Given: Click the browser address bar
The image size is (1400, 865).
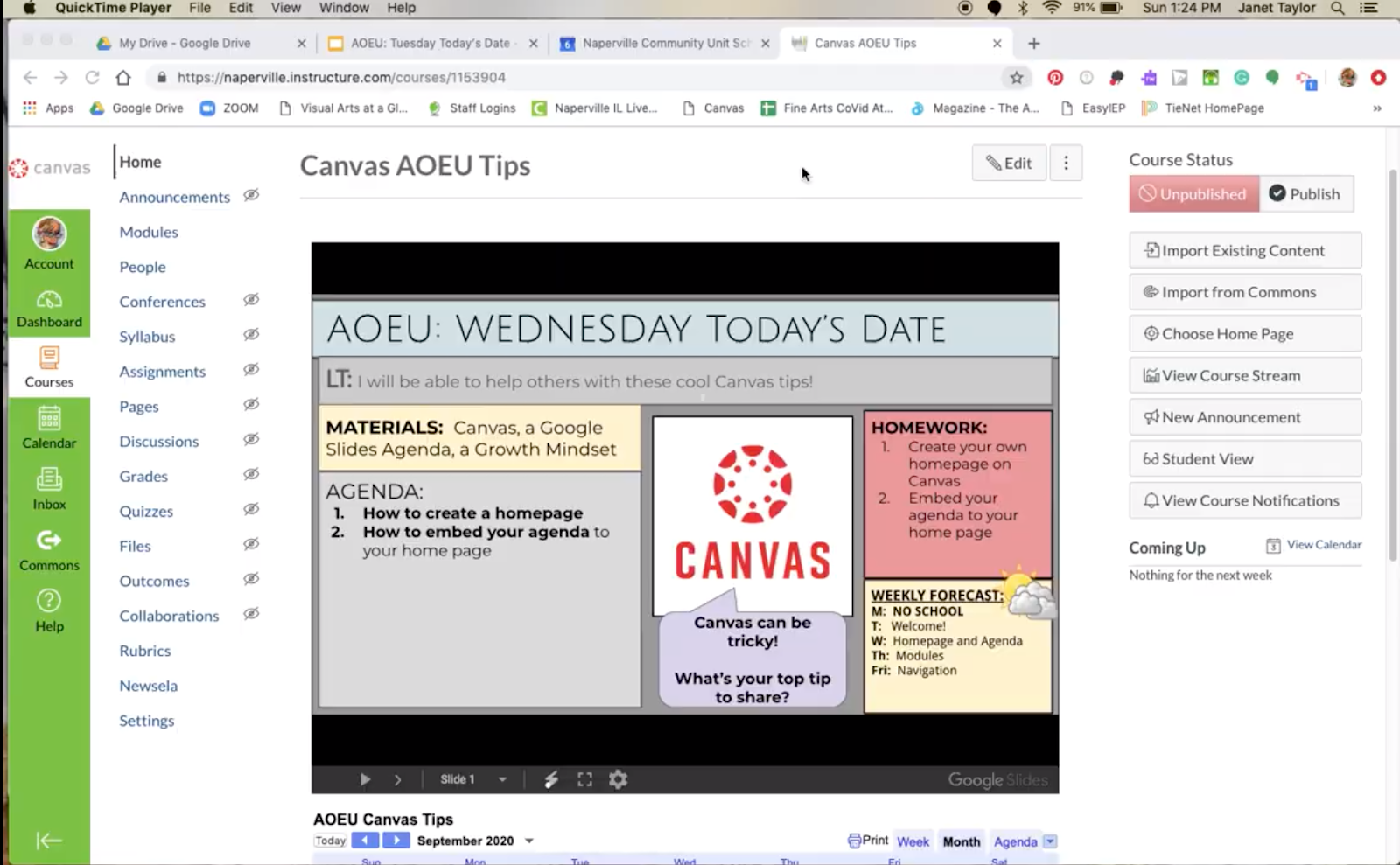Looking at the screenshot, I should (577, 78).
